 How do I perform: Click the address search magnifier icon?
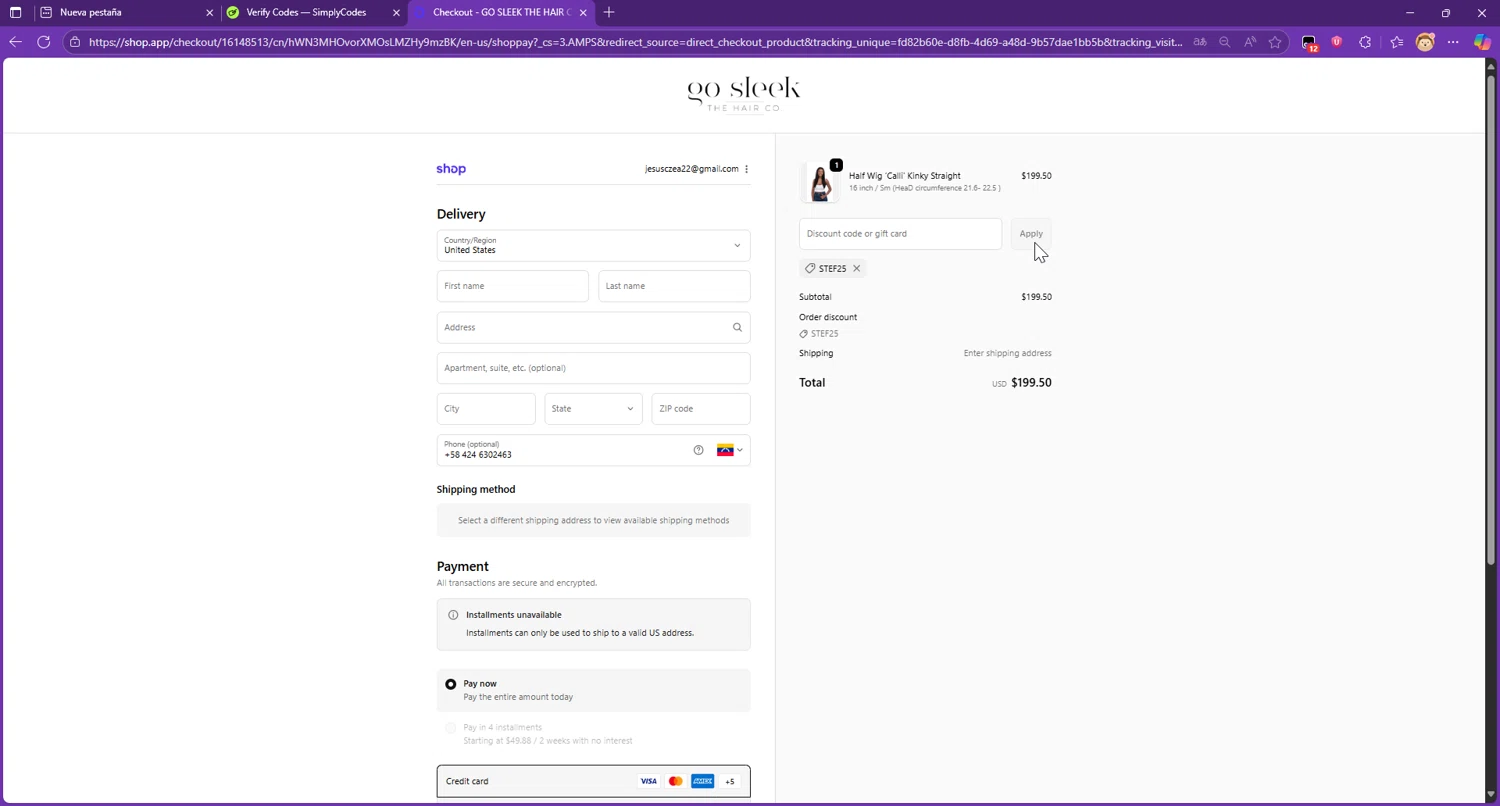(x=737, y=327)
